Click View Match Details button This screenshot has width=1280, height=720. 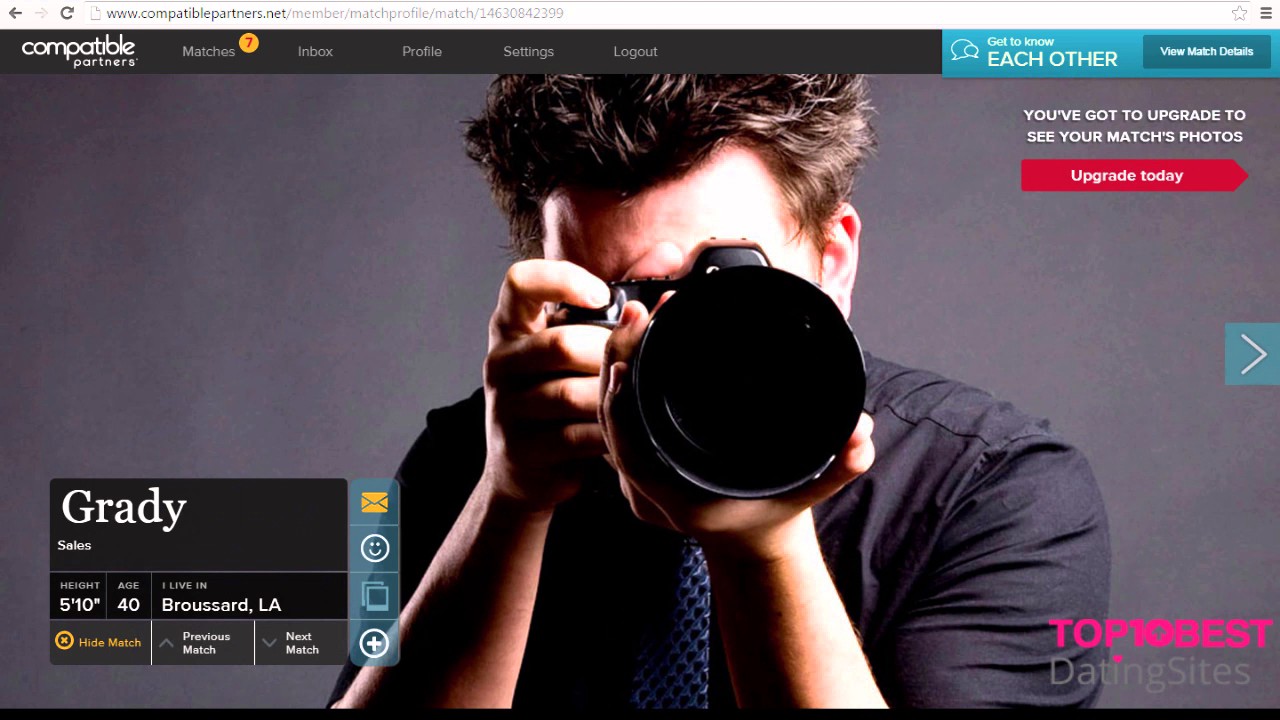click(x=1206, y=52)
